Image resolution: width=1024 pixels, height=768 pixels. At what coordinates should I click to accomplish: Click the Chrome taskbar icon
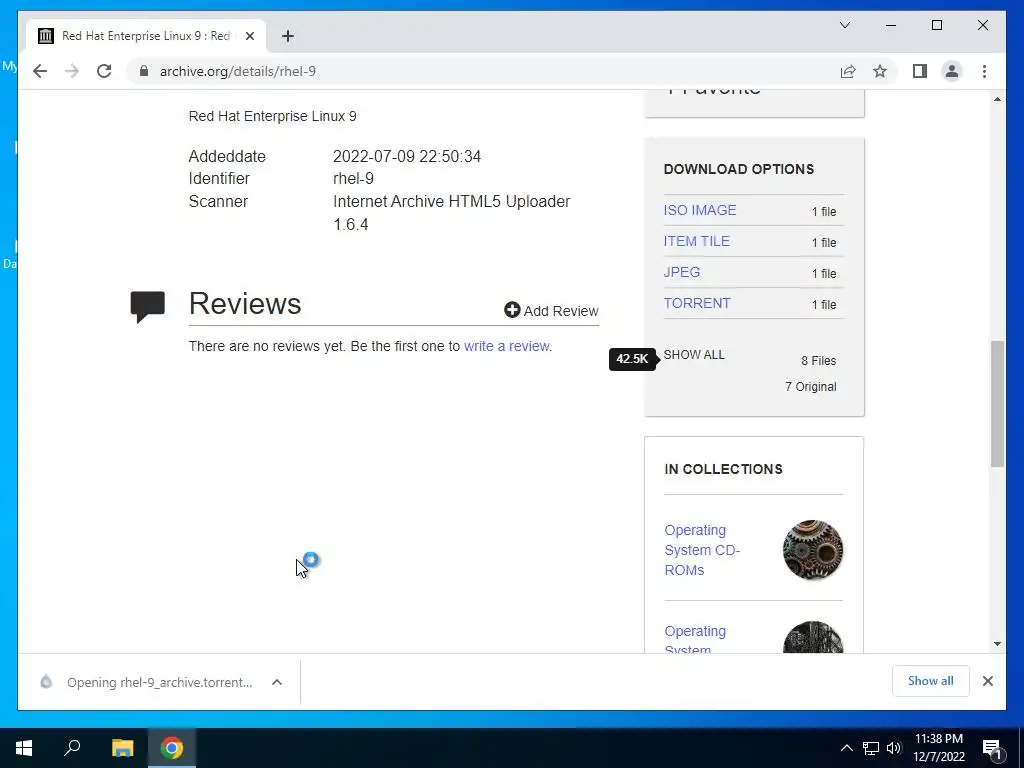pyautogui.click(x=172, y=748)
